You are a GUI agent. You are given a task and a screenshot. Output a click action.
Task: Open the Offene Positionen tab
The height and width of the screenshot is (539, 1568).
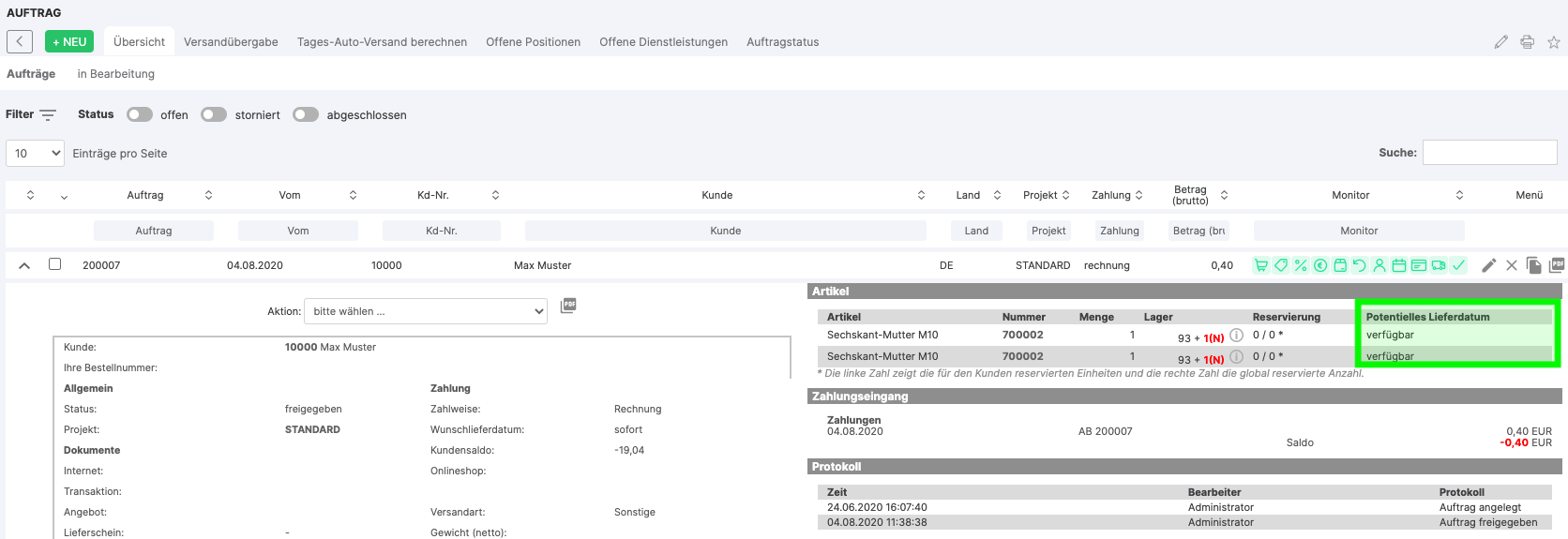coord(533,42)
